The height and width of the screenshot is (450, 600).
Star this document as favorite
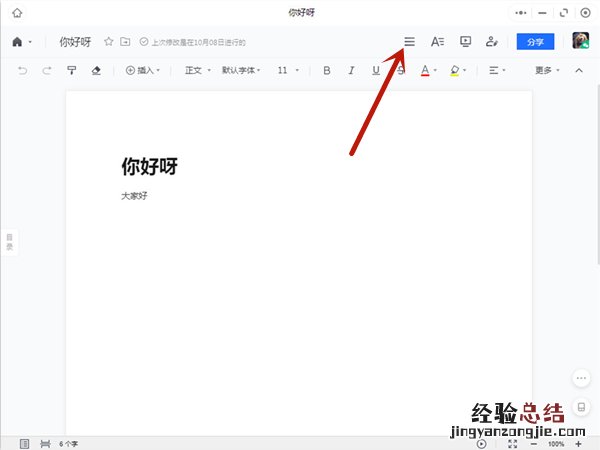coord(109,42)
